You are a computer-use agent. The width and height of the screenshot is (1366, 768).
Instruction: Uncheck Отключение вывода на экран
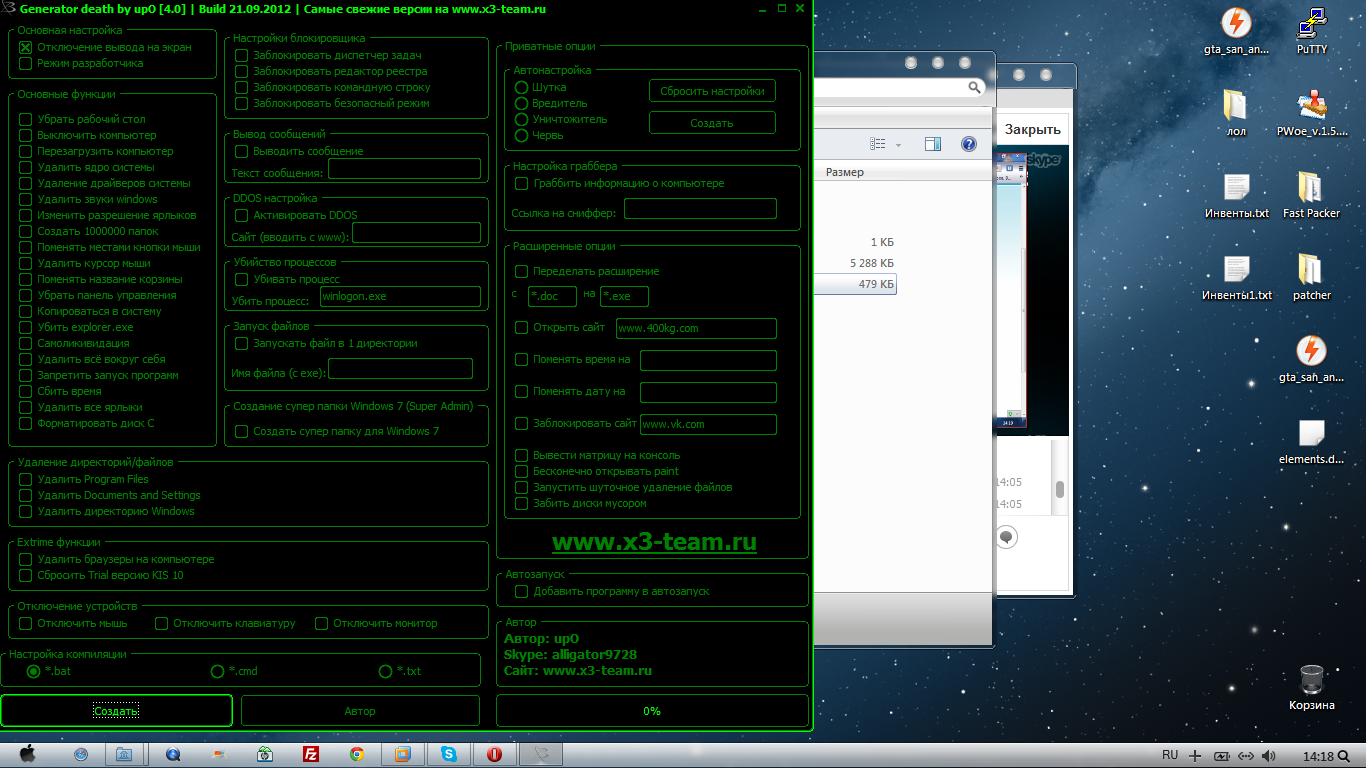[x=26, y=47]
